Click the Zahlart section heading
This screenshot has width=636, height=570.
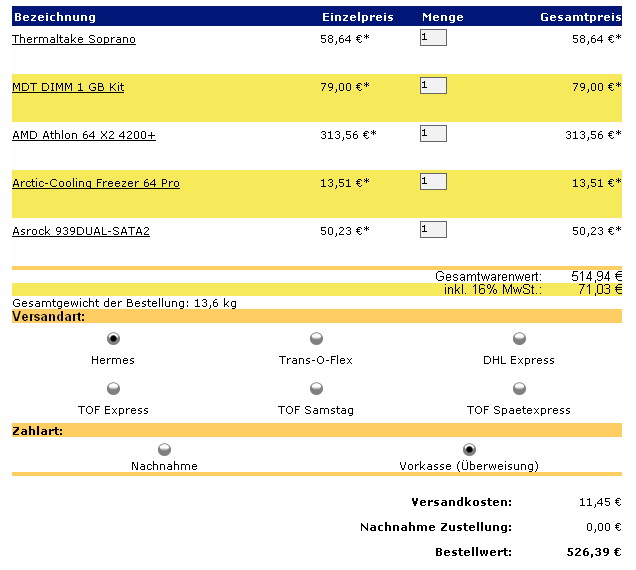38,431
